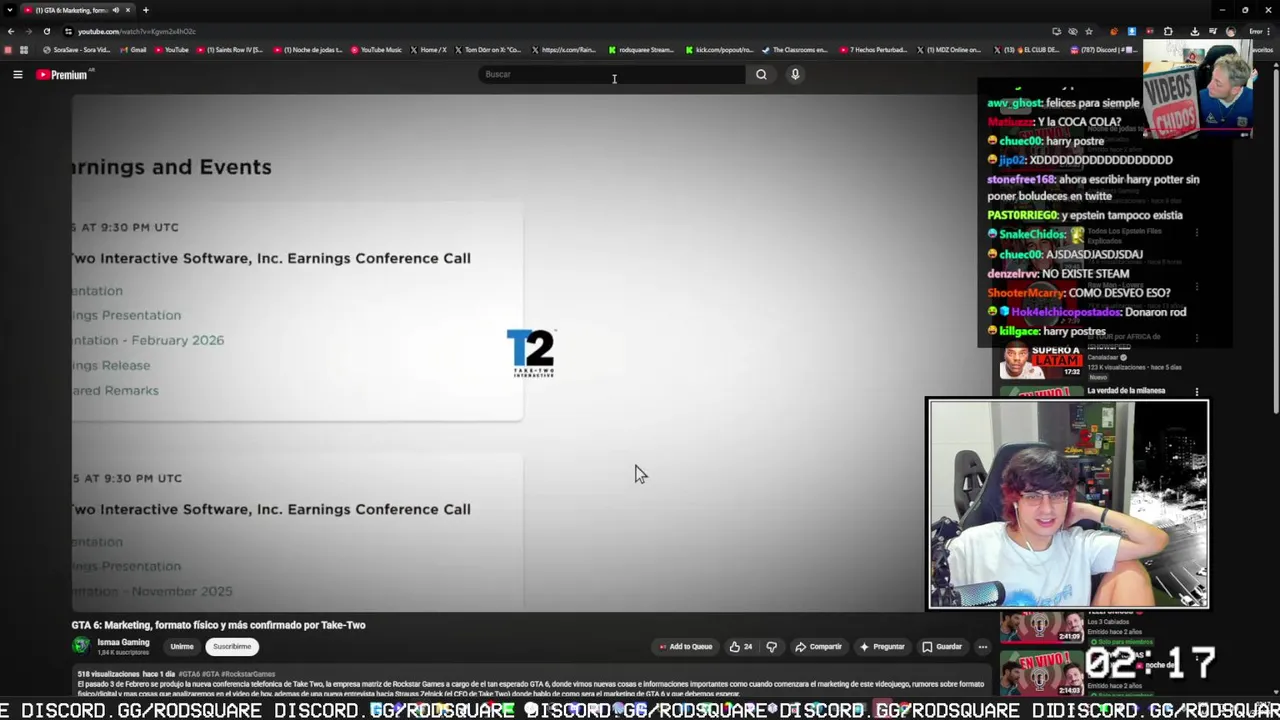Open Noche de jodas bookmark
Image resolution: width=1280 pixels, height=720 pixels.
[x=308, y=50]
